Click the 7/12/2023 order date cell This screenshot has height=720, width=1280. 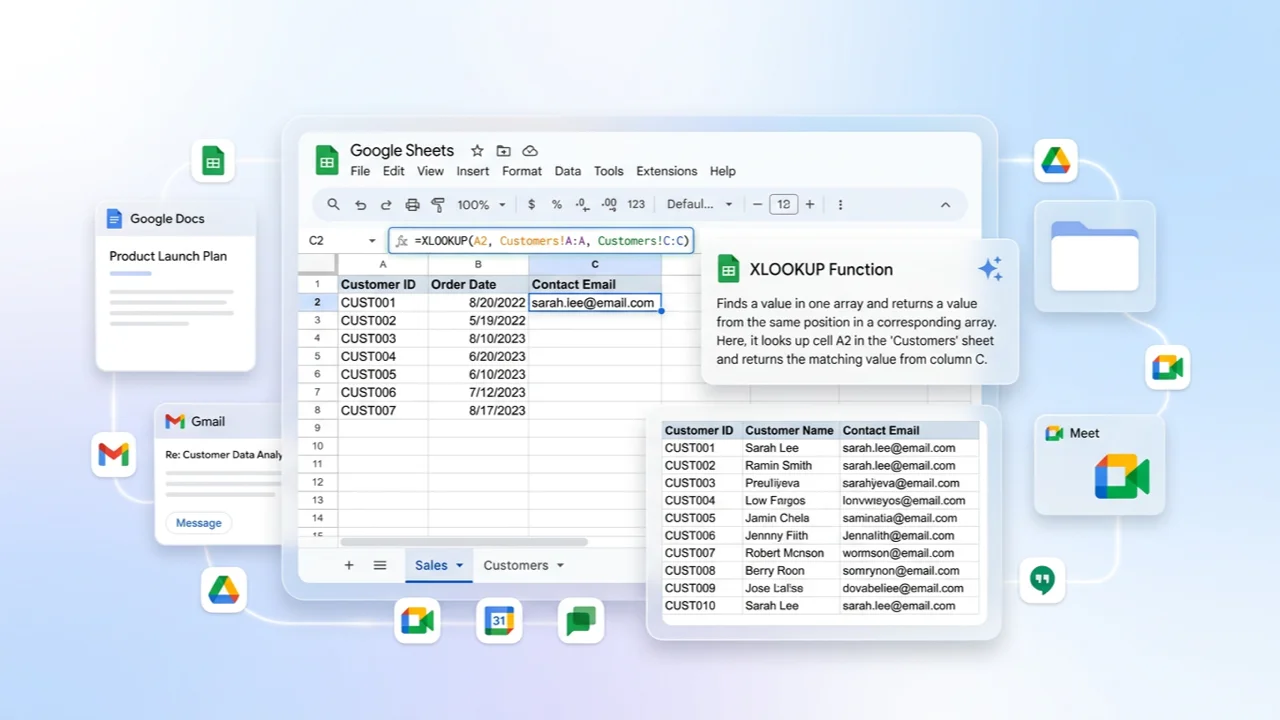(478, 392)
